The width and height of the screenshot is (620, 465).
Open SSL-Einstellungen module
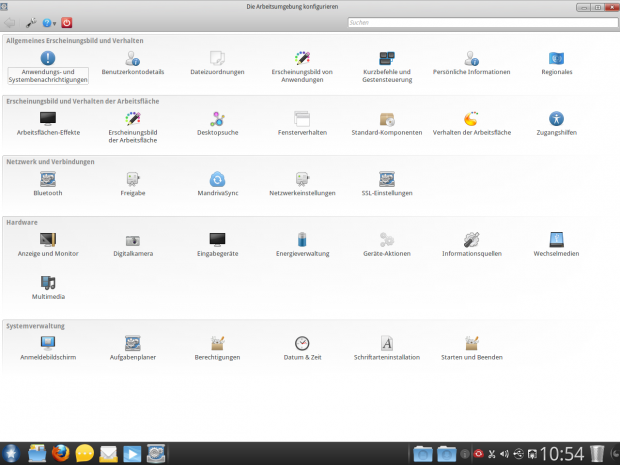387,184
